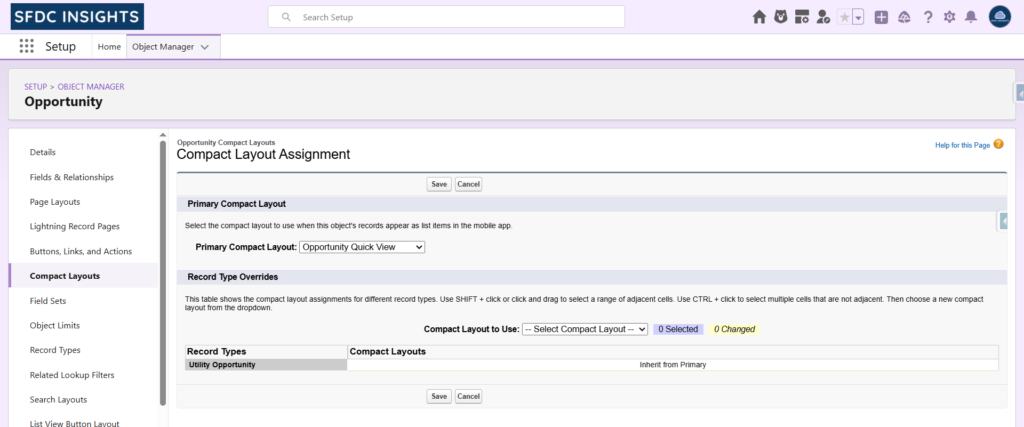The width and height of the screenshot is (1024, 427).
Task: Open the App Launcher grid icon
Action: click(26, 47)
